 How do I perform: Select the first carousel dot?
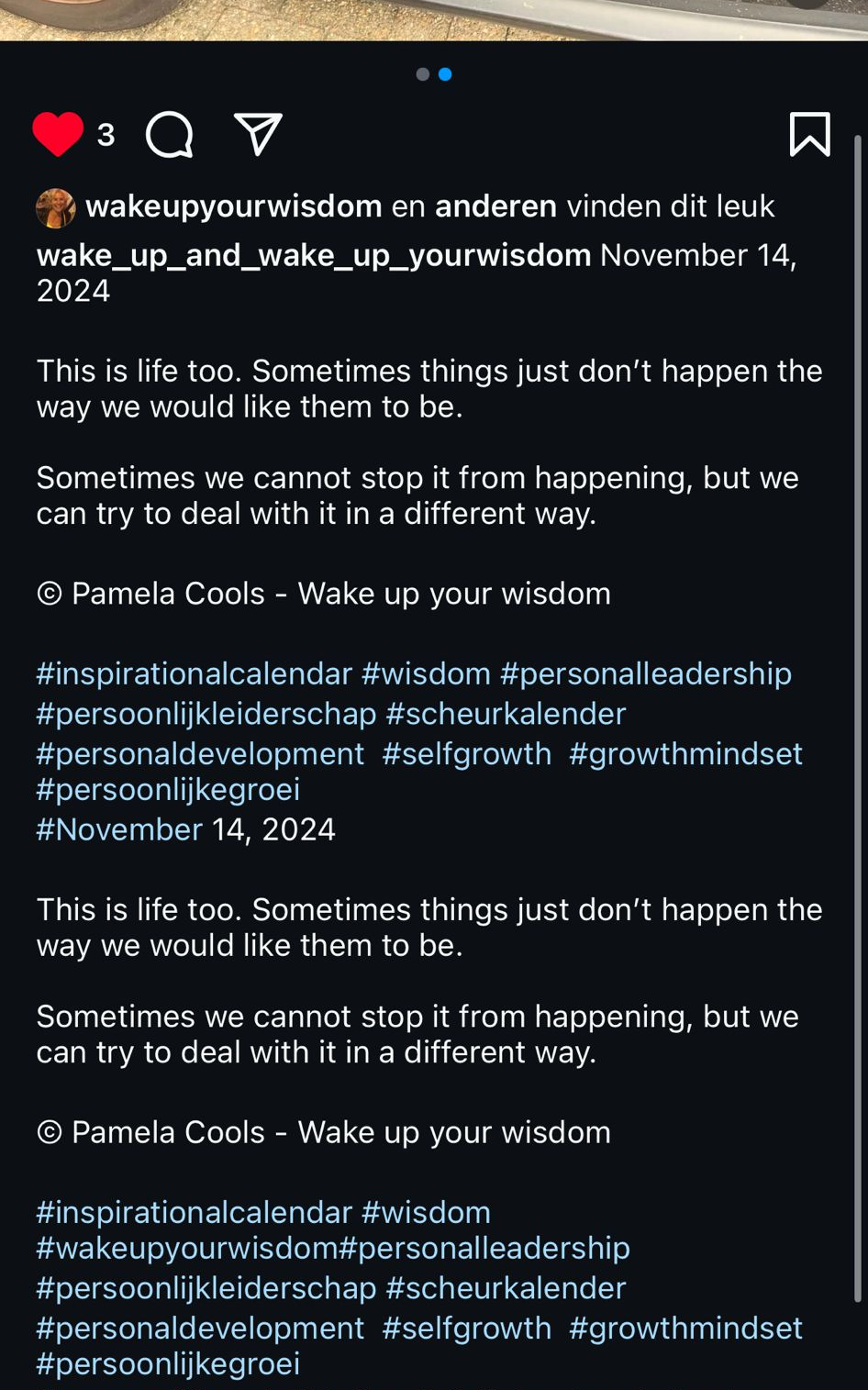tap(423, 75)
